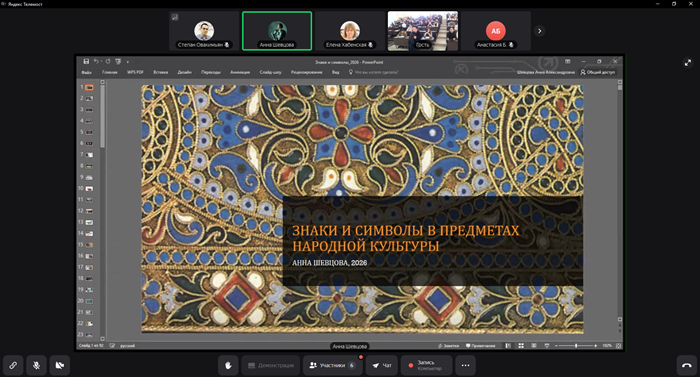Raise hand in the meeting

(x=228, y=365)
